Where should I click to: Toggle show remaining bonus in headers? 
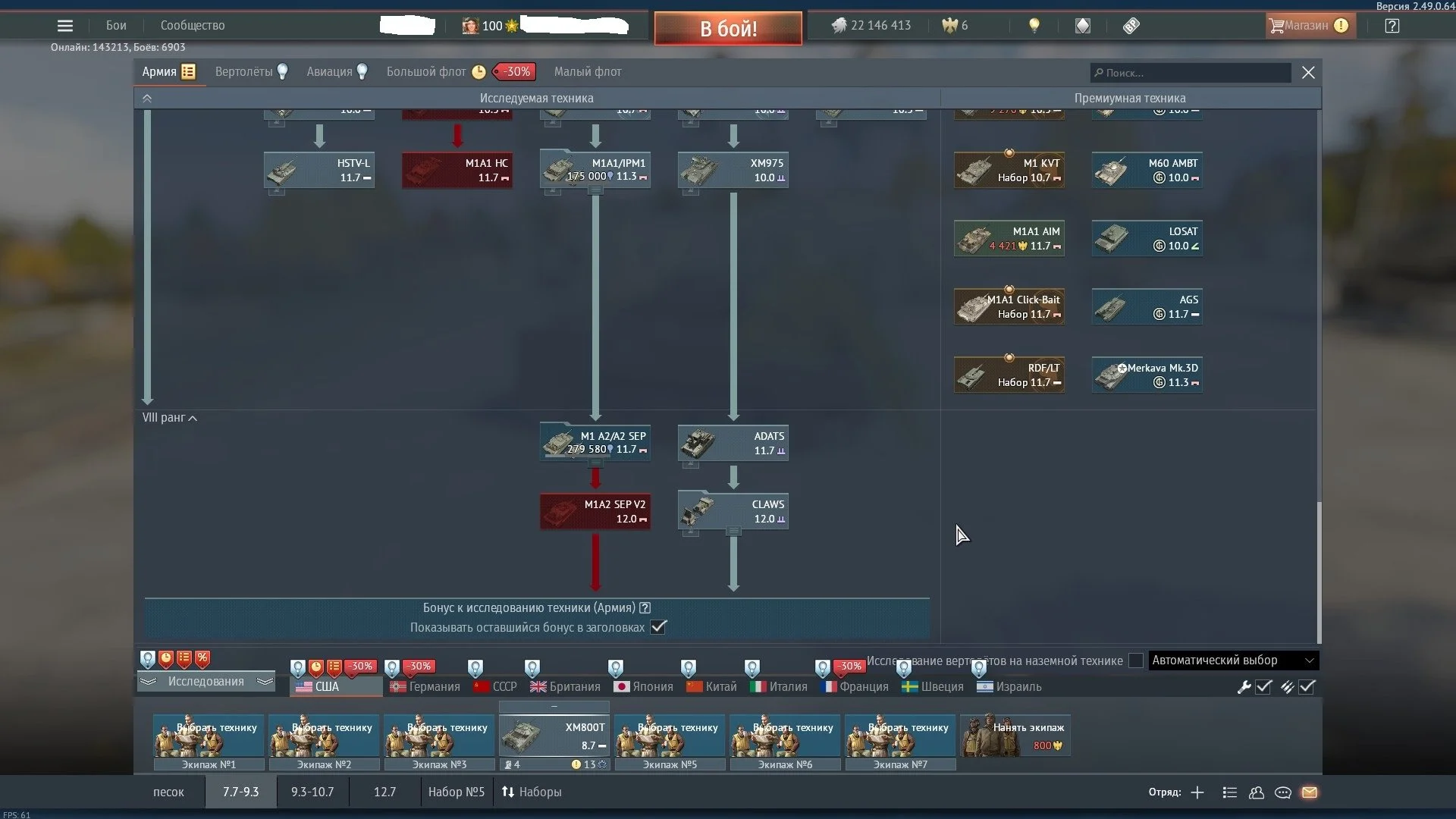tap(659, 627)
